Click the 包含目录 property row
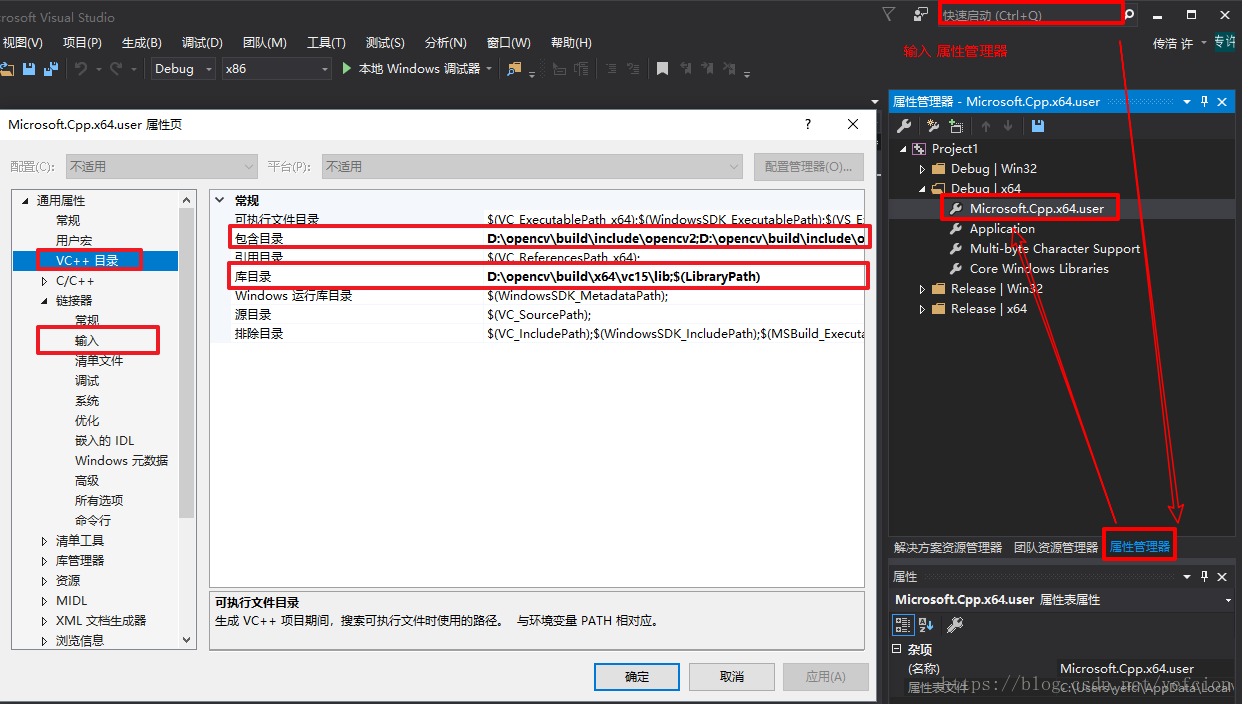 (x=548, y=239)
